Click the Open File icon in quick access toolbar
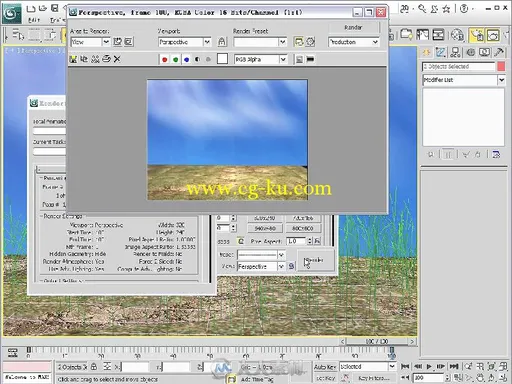The width and height of the screenshot is (512, 384). point(43,8)
